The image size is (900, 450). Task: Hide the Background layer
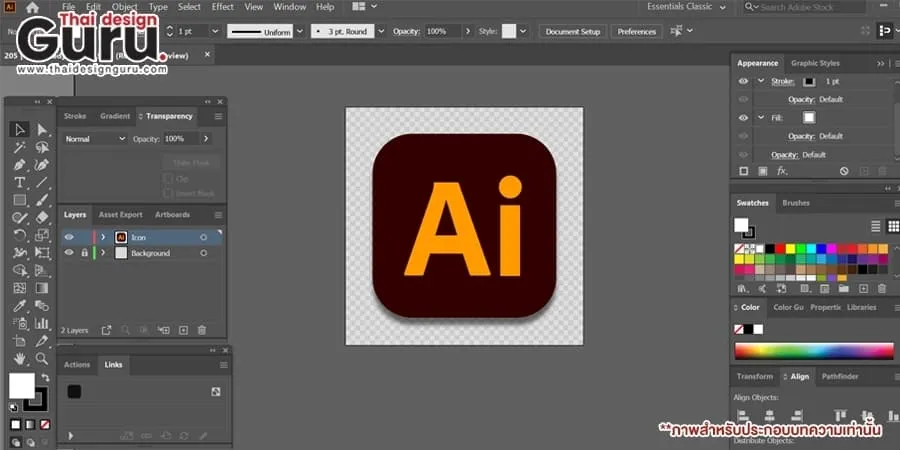click(x=69, y=253)
